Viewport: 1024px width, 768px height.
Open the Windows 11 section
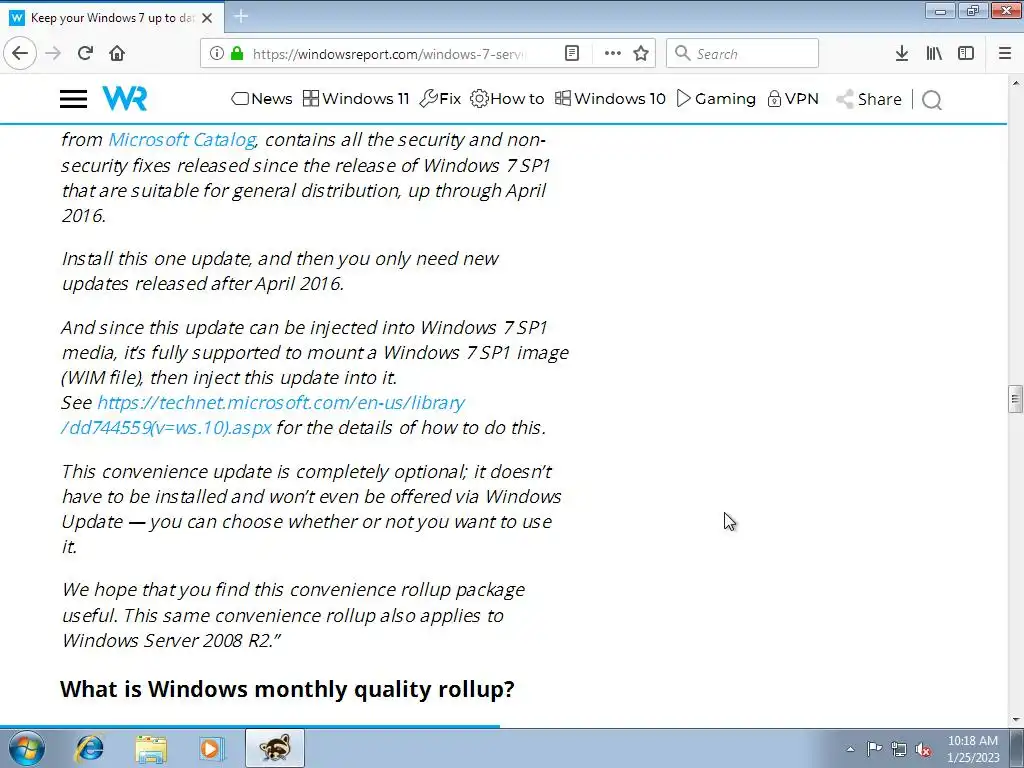(356, 99)
